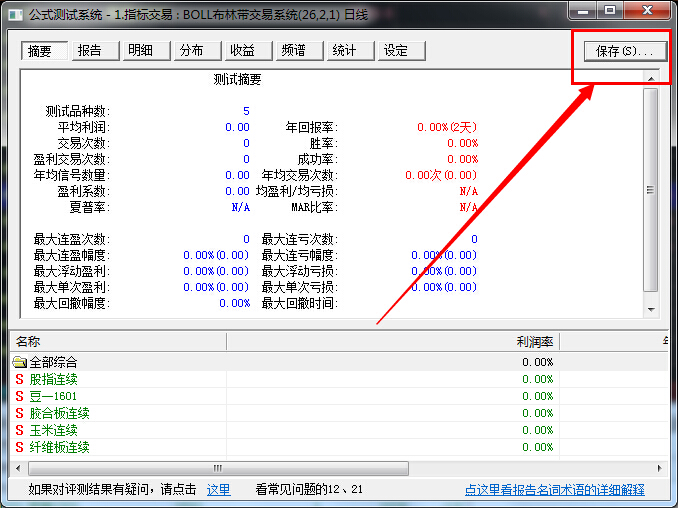Image resolution: width=678 pixels, height=508 pixels.
Task: Click the summary panel's scroll-down arrow
Action: (650, 310)
